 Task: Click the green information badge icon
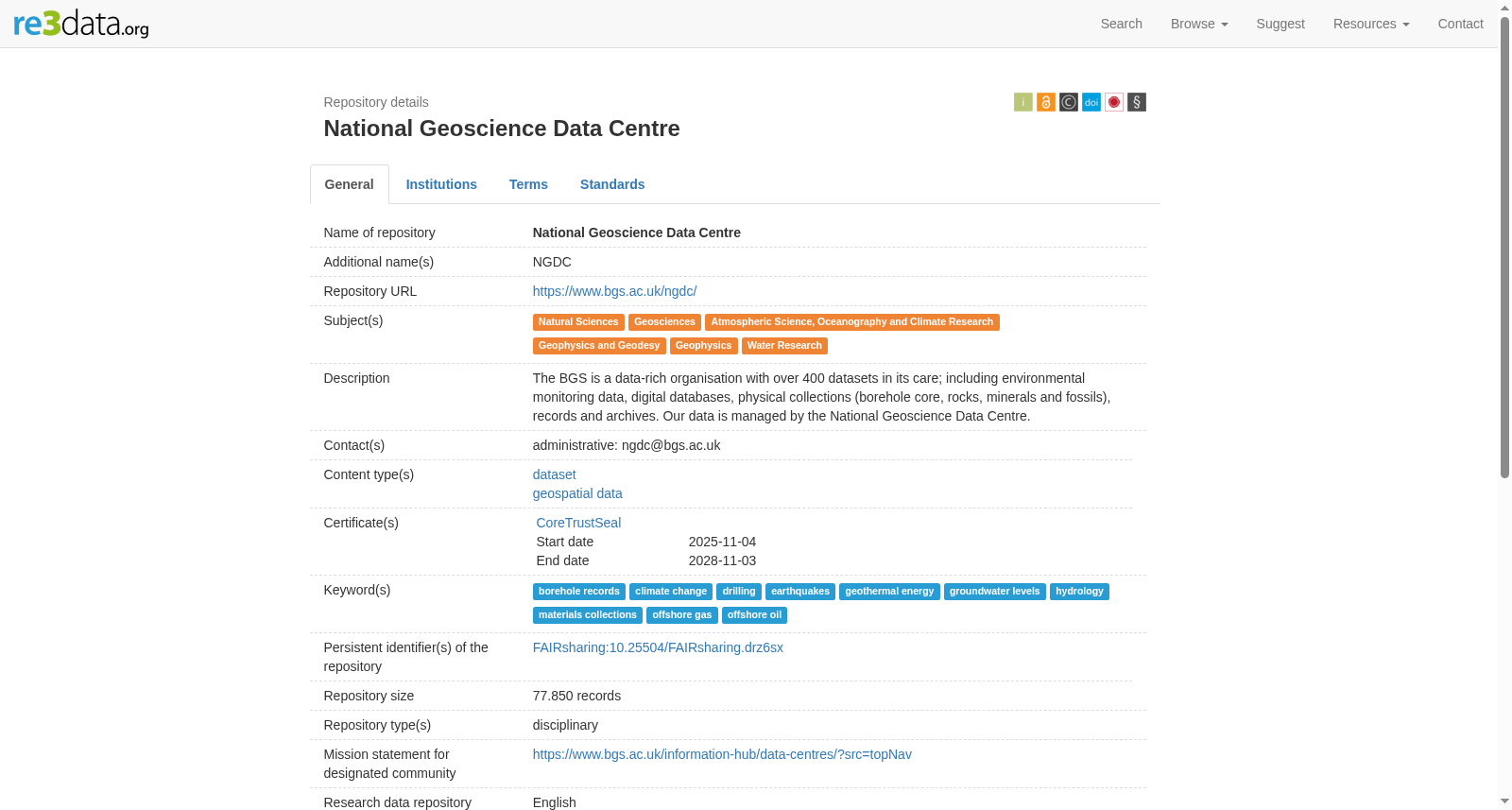point(1022,102)
